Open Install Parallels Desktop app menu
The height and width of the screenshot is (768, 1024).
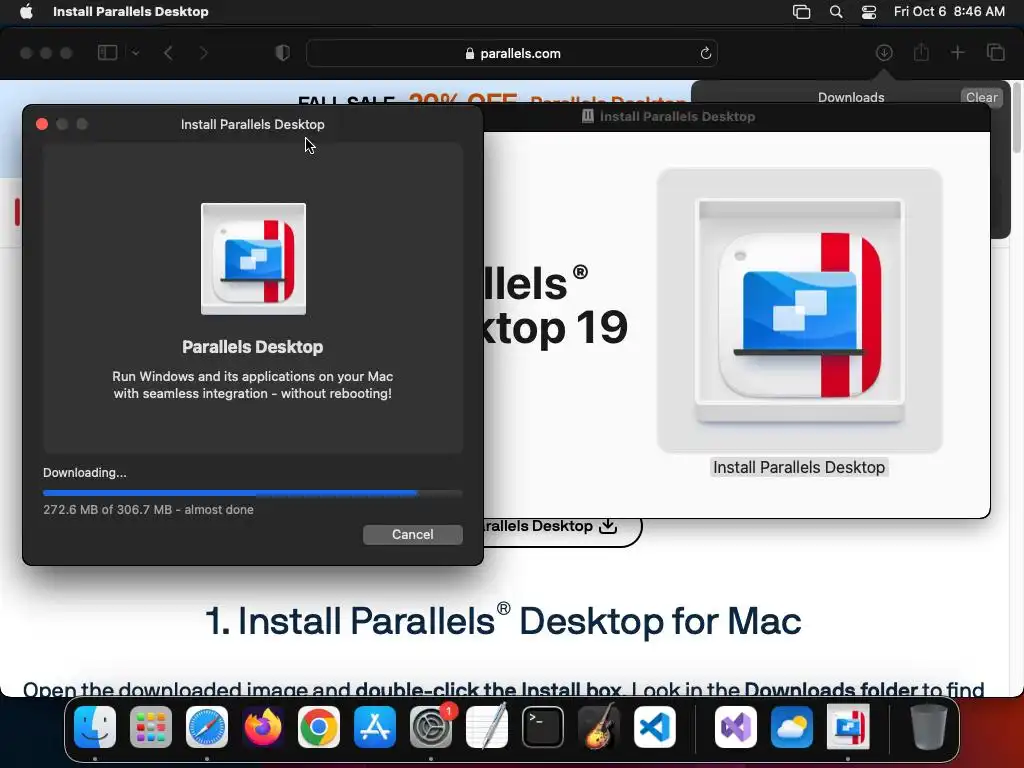click(131, 12)
